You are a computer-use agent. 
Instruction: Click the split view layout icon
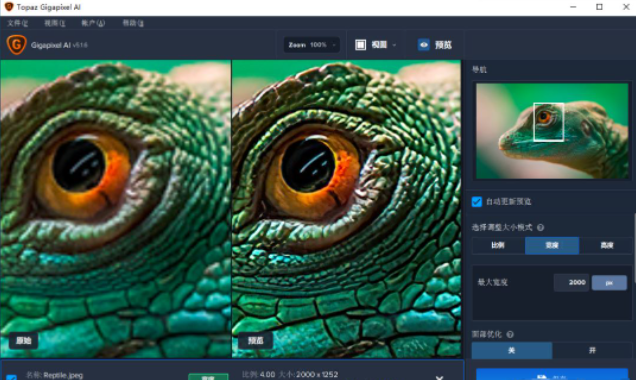[360, 45]
